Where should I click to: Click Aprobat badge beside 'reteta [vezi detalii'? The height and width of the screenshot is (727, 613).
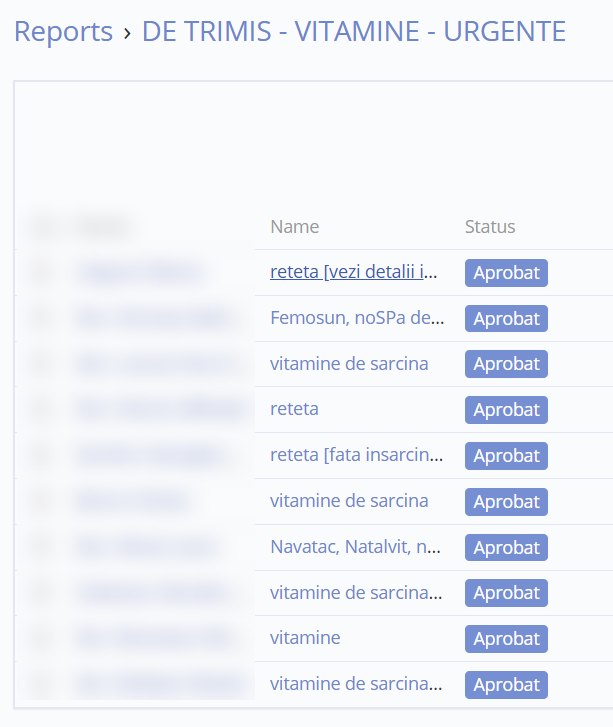coord(506,273)
